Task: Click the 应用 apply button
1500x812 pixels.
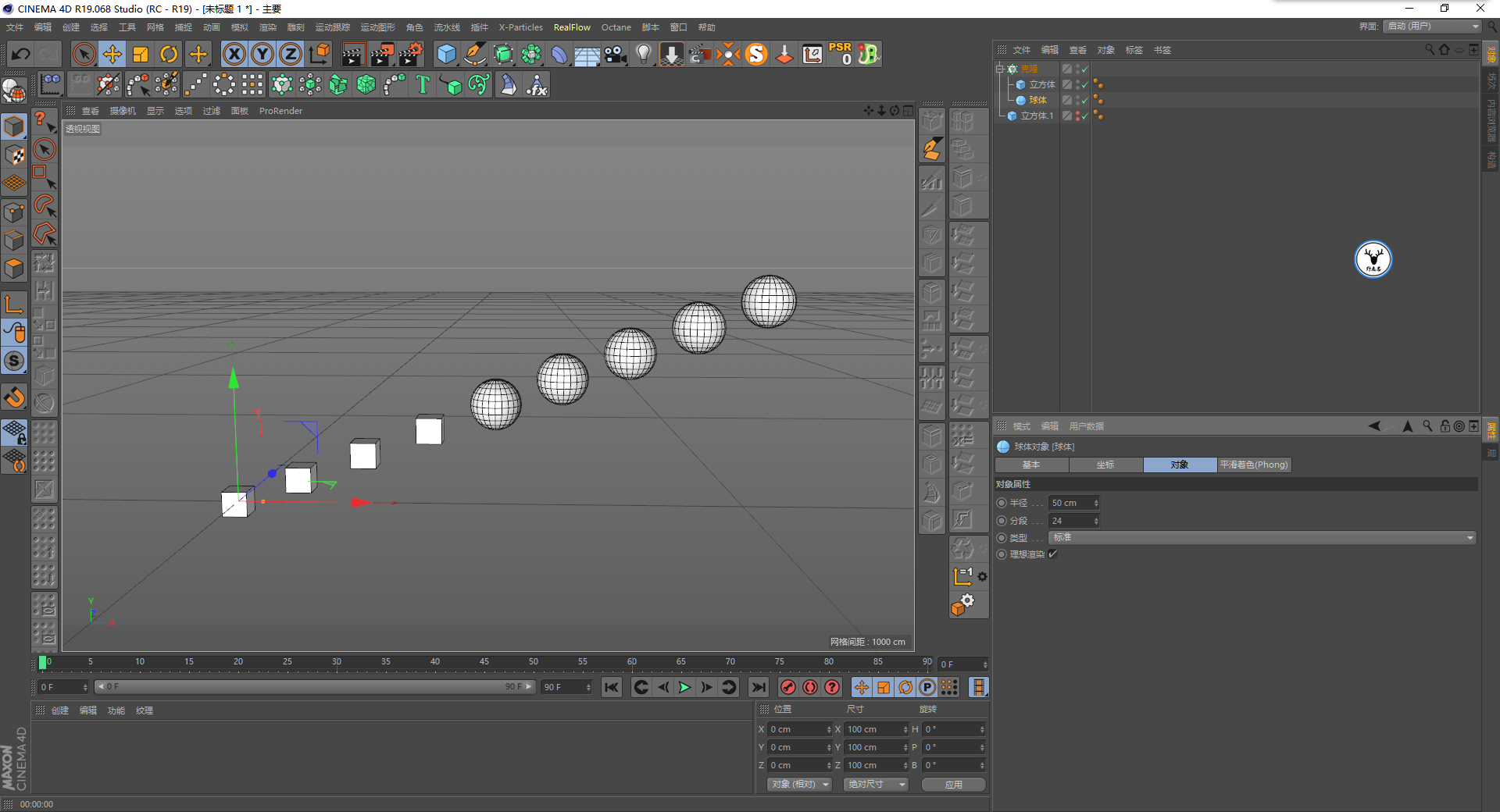Action: (953, 785)
